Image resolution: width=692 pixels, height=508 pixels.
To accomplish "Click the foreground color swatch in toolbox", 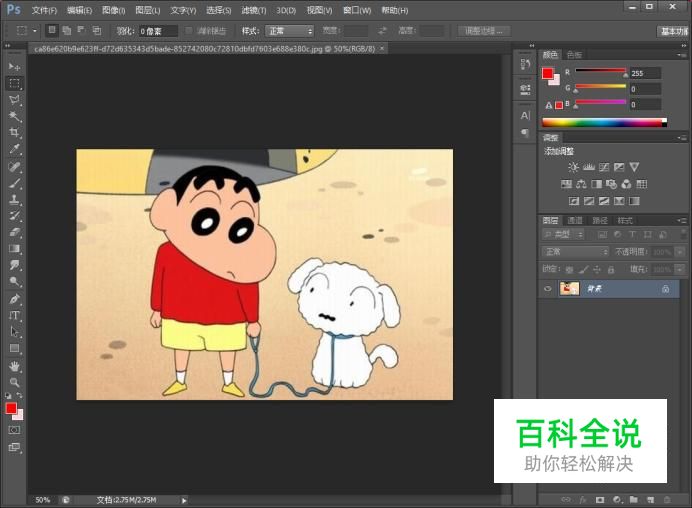I will 11,408.
